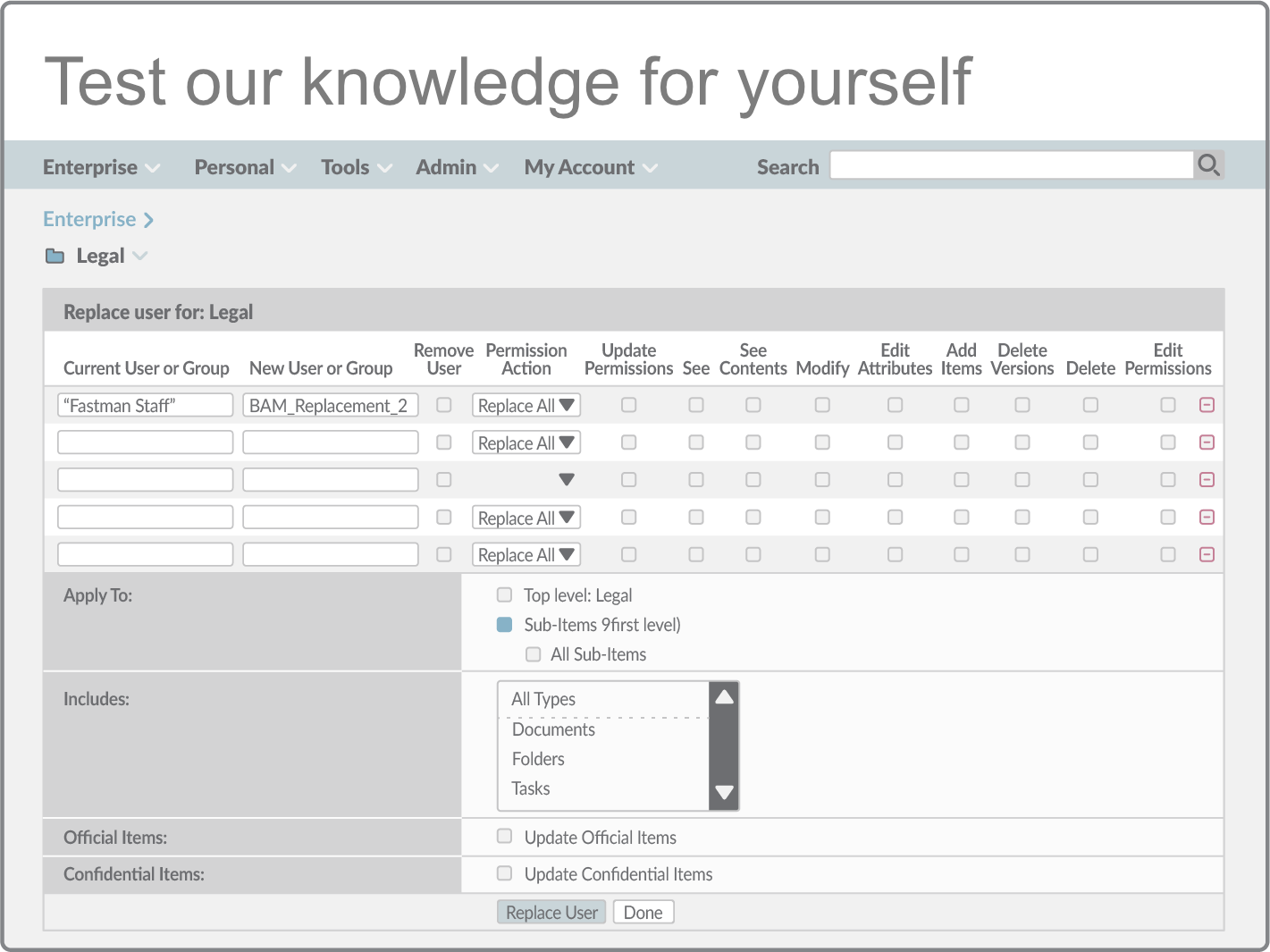Open Permission Action dropdown in first row
Screen dimensions: 1270x952
tap(526, 406)
